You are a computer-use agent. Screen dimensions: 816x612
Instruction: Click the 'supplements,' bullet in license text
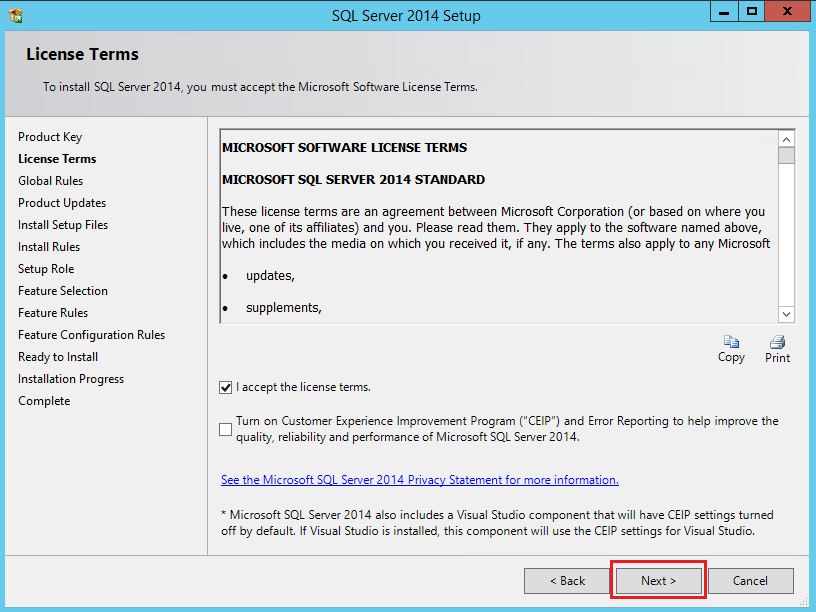284,308
